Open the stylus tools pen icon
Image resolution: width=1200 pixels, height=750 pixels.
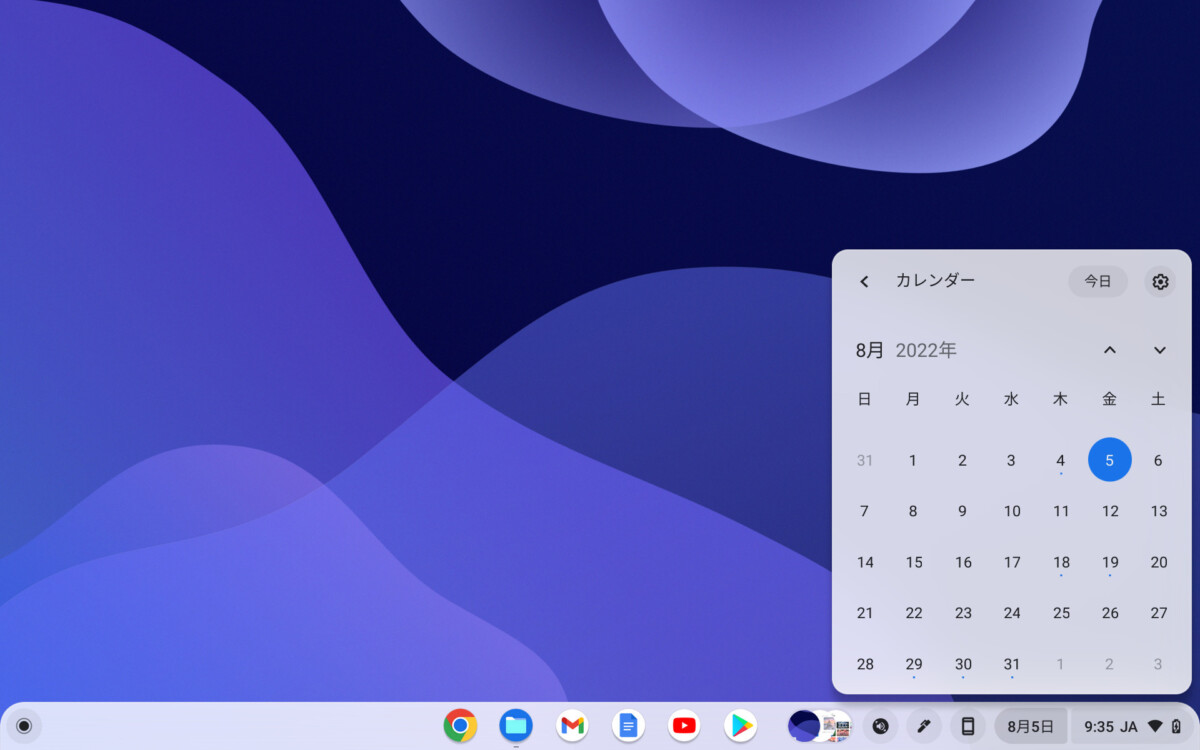[923, 725]
